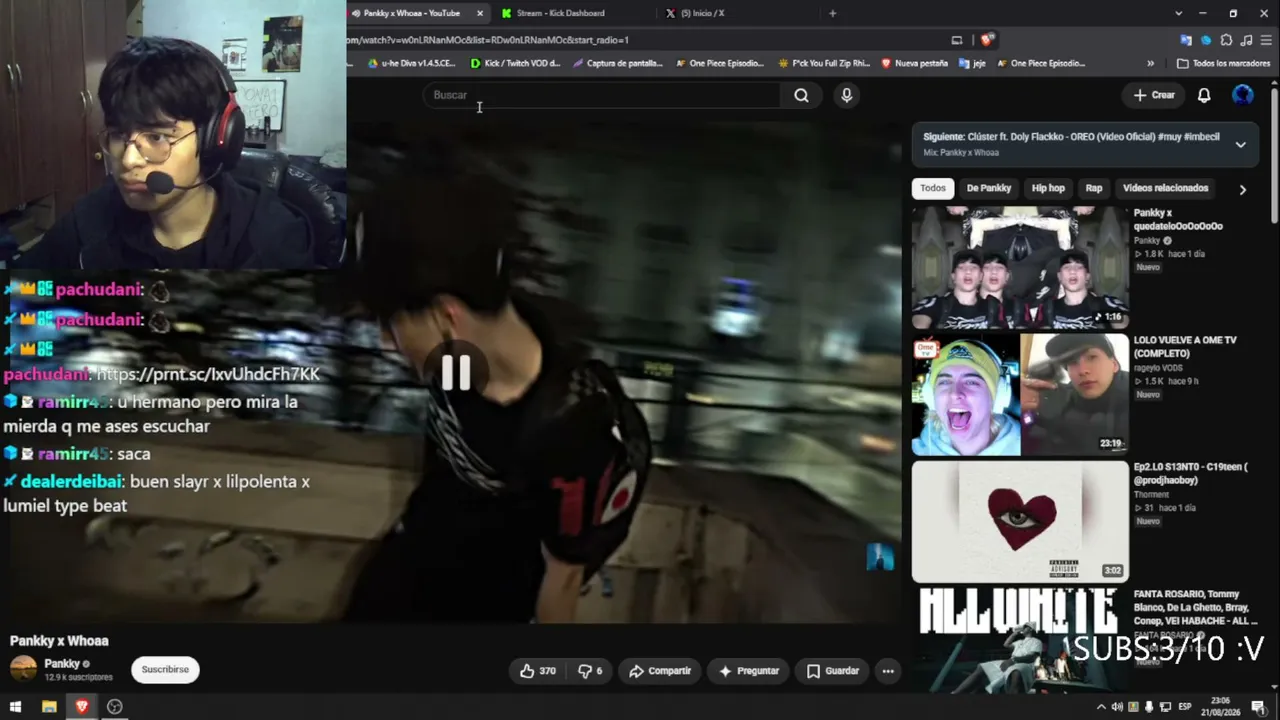Open the ESP keyboard language indicator
The width and height of the screenshot is (1280, 720).
tap(1185, 707)
